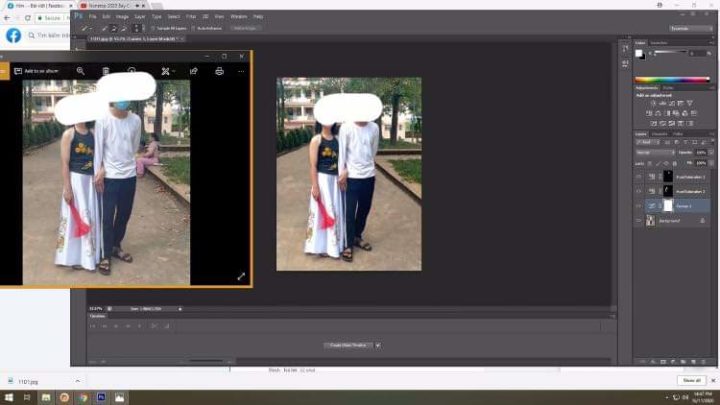Image resolution: width=720 pixels, height=405 pixels.
Task: Switch to the Channels tab
Action: pos(659,134)
